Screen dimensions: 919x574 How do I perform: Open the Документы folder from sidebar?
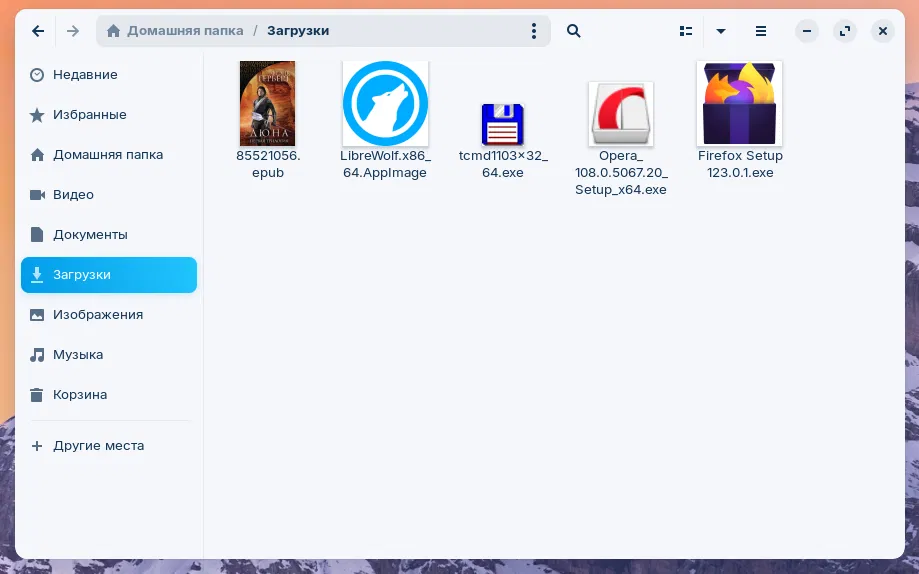point(109,235)
